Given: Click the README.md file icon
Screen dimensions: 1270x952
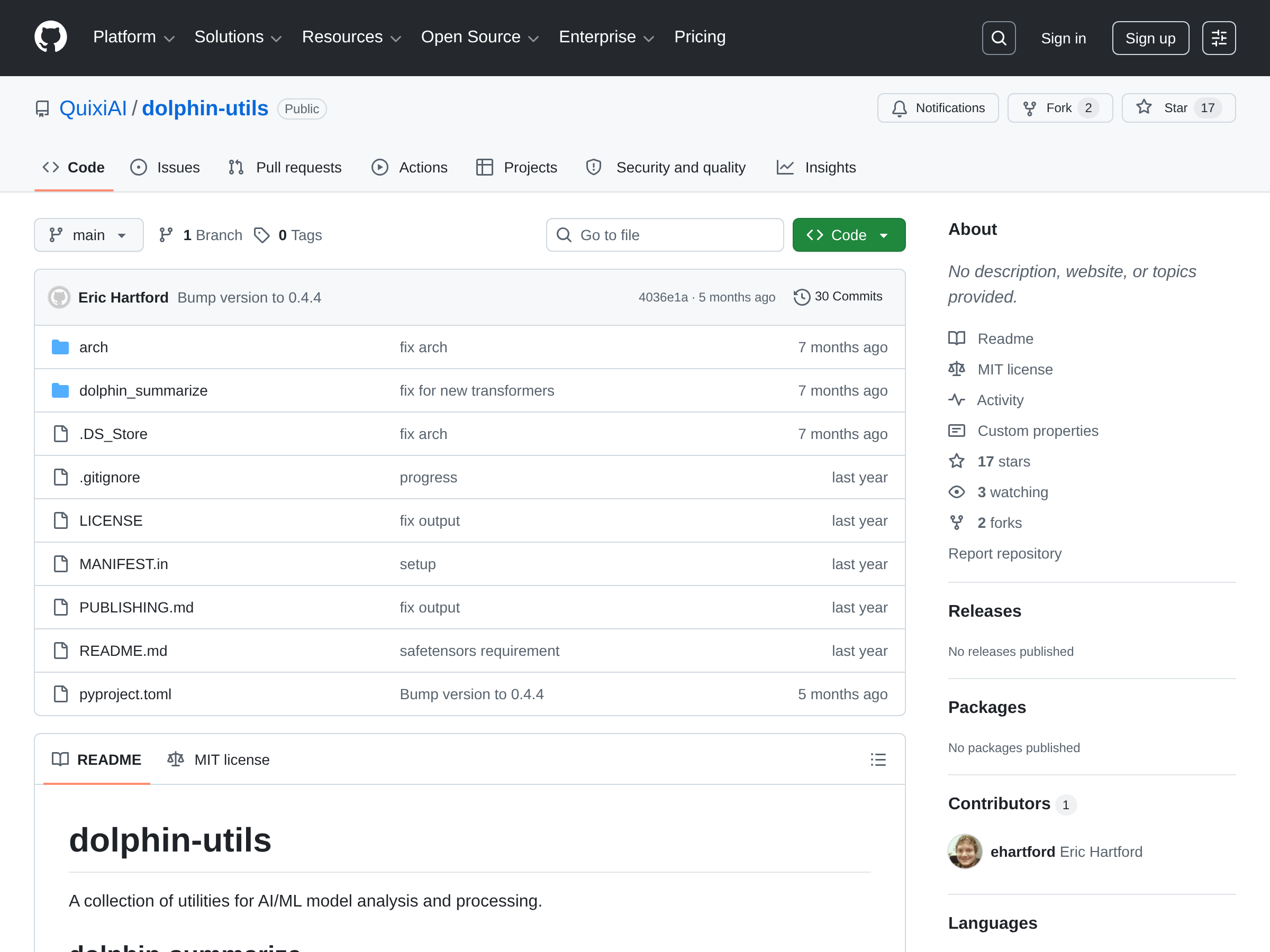Looking at the screenshot, I should [x=60, y=651].
